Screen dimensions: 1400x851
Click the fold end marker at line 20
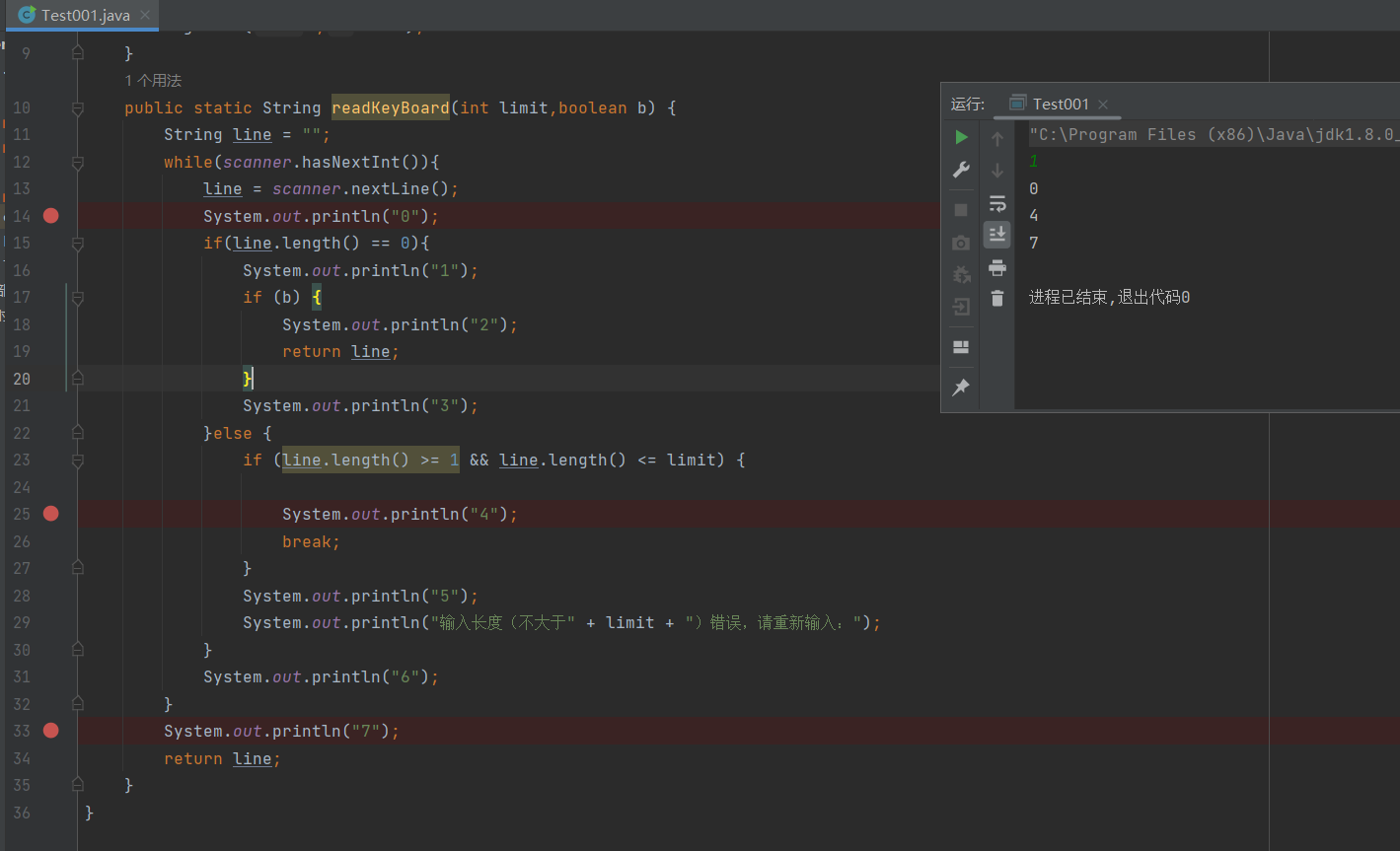click(78, 378)
